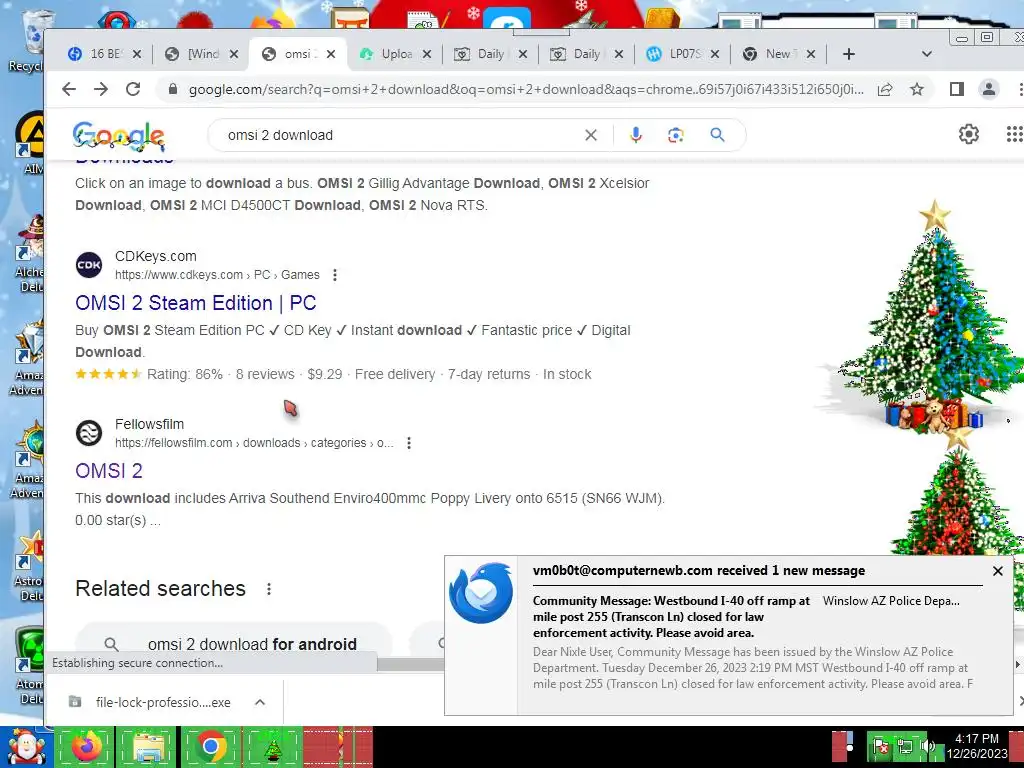Open the Chrome side panel icon
1024x768 pixels.
click(957, 89)
